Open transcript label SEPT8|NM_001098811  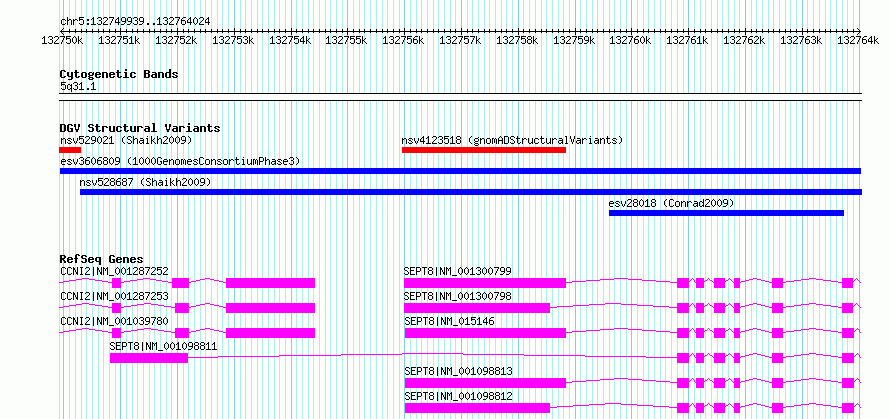(x=163, y=346)
